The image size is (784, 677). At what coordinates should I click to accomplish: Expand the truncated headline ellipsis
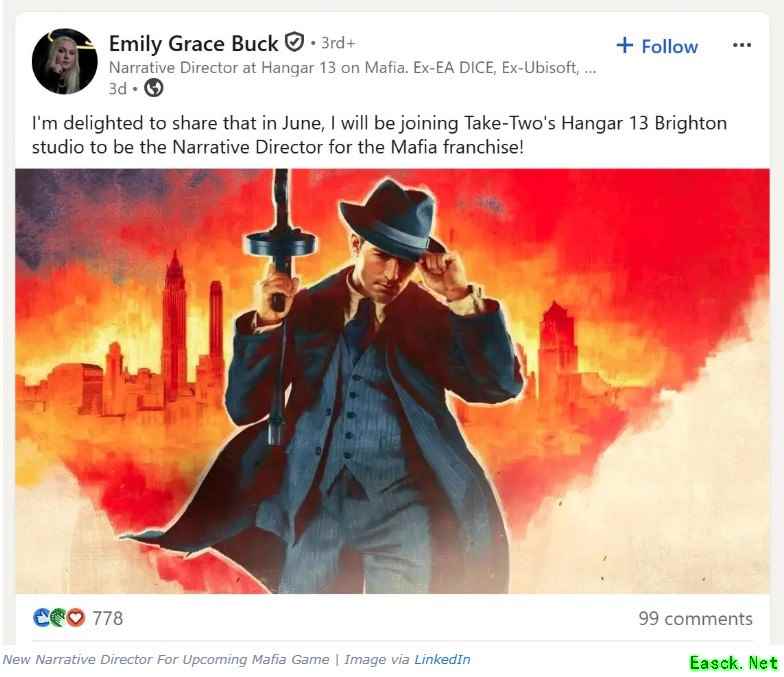coord(590,69)
